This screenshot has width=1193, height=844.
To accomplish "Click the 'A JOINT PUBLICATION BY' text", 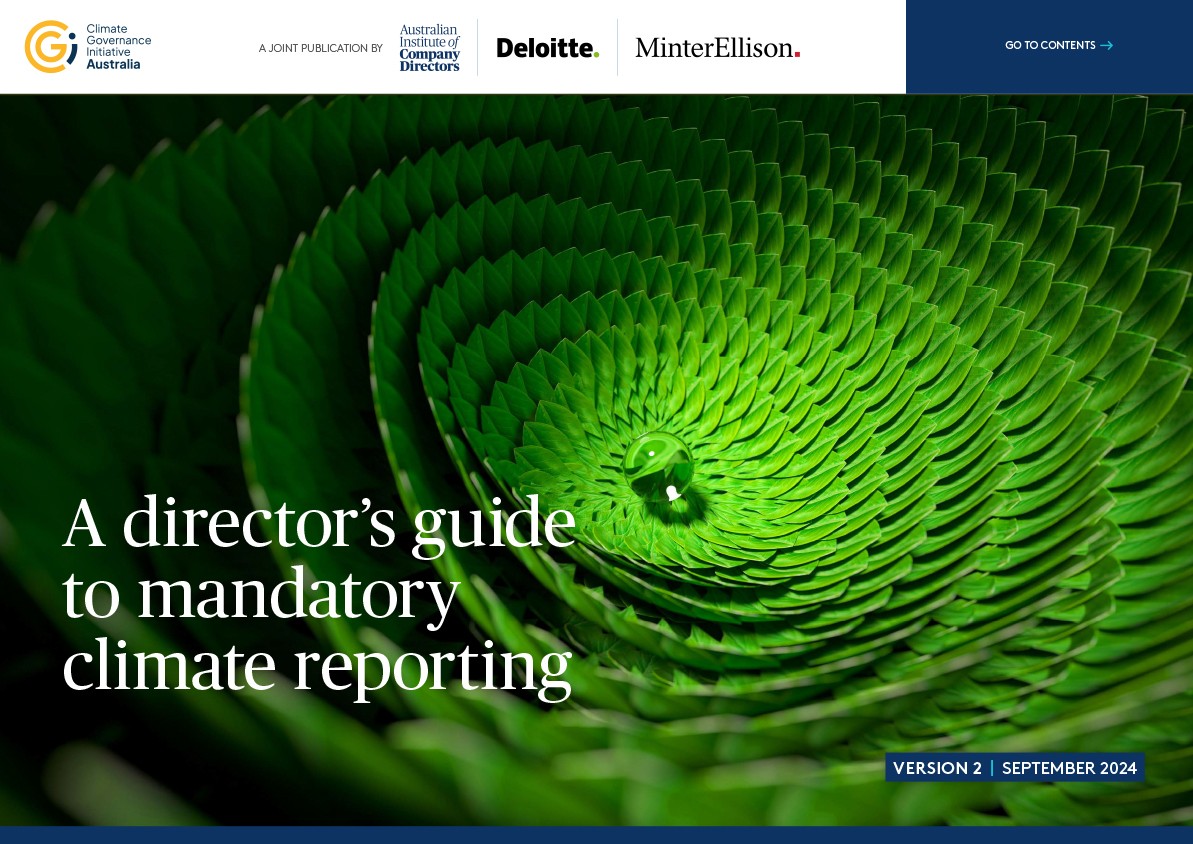I will tap(320, 48).
